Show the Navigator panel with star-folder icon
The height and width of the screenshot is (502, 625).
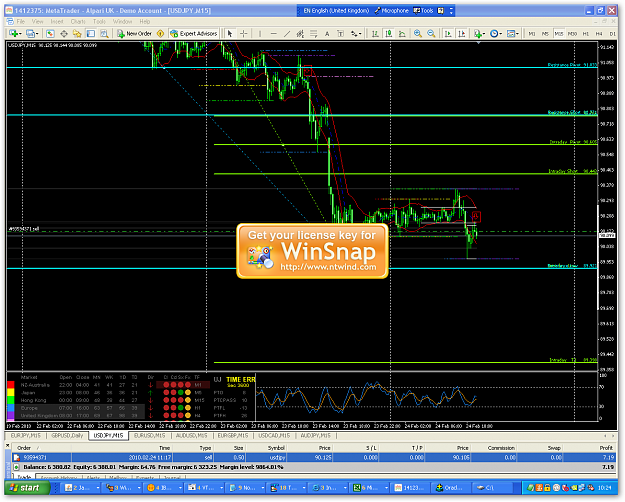77,34
